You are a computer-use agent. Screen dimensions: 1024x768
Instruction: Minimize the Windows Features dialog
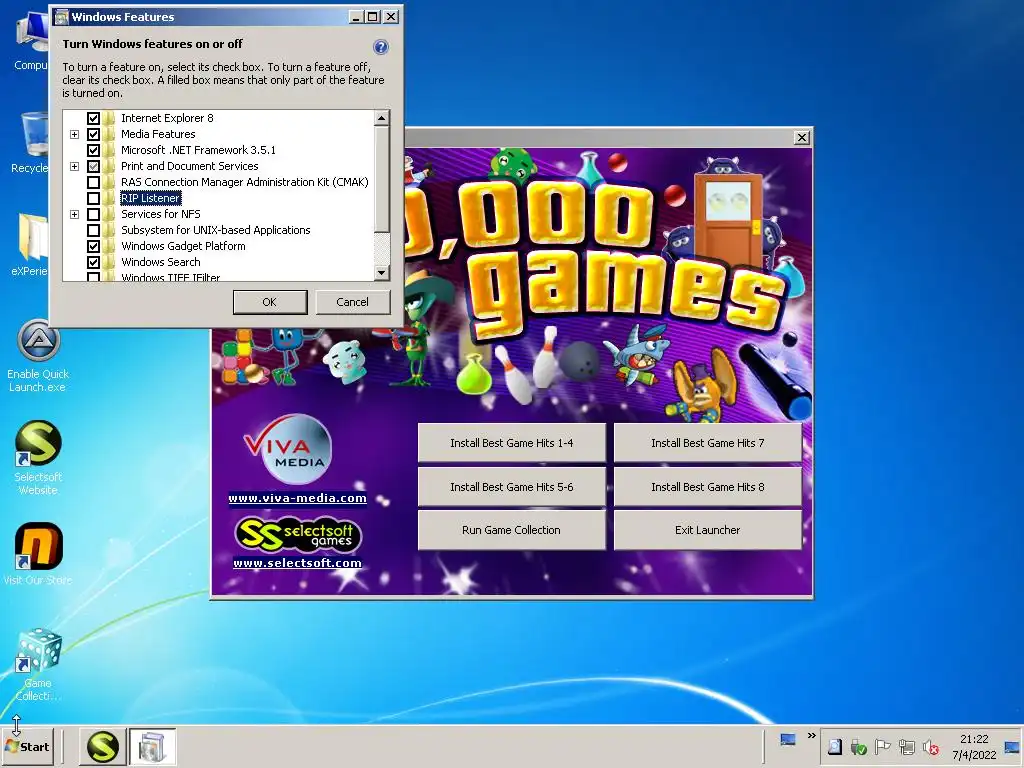click(356, 17)
